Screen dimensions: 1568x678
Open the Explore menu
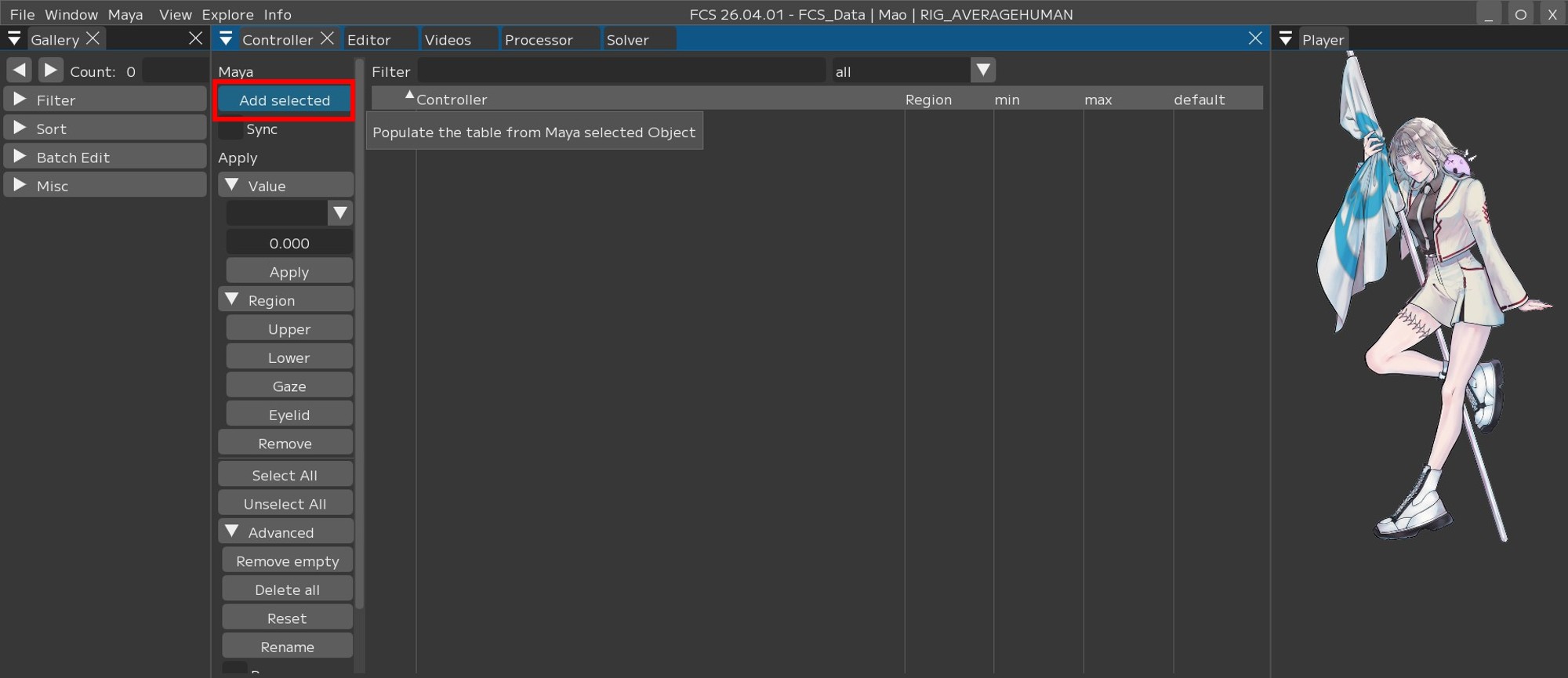click(x=227, y=14)
